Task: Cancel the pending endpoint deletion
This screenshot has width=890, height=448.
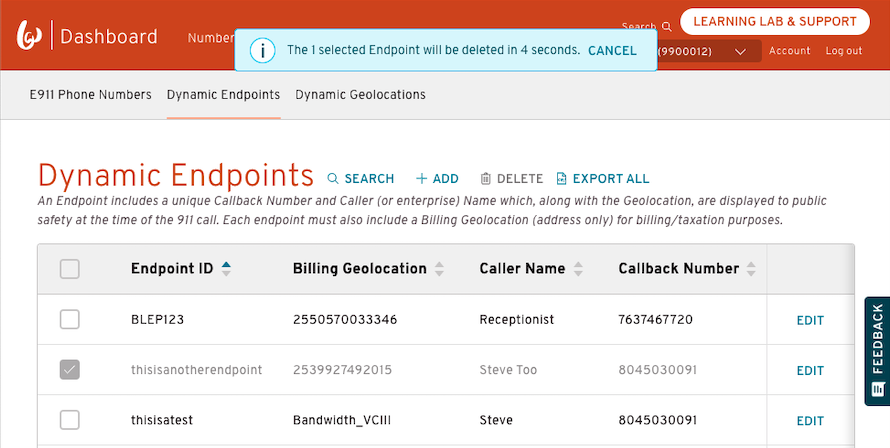Action: (612, 51)
